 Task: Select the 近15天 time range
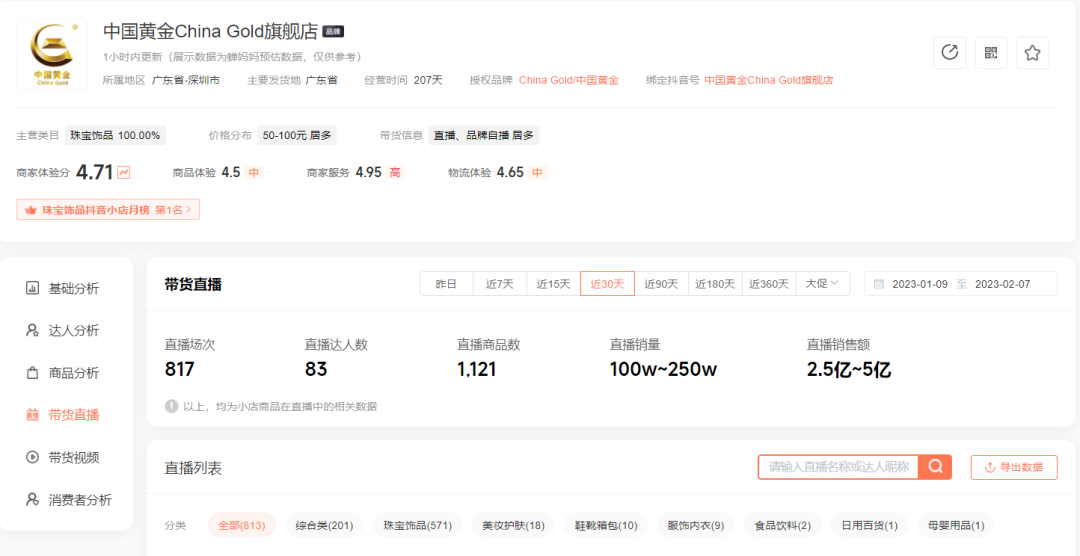click(x=554, y=284)
